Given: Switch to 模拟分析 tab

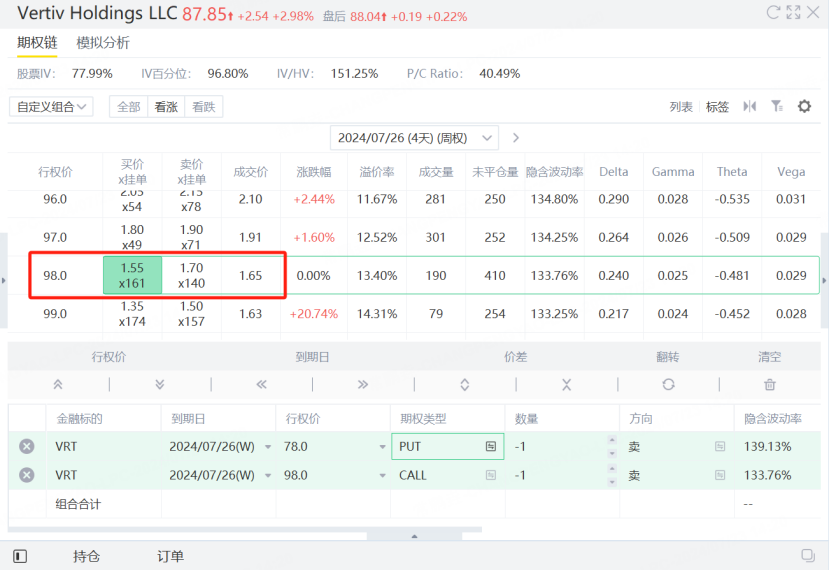Looking at the screenshot, I should click(x=103, y=43).
